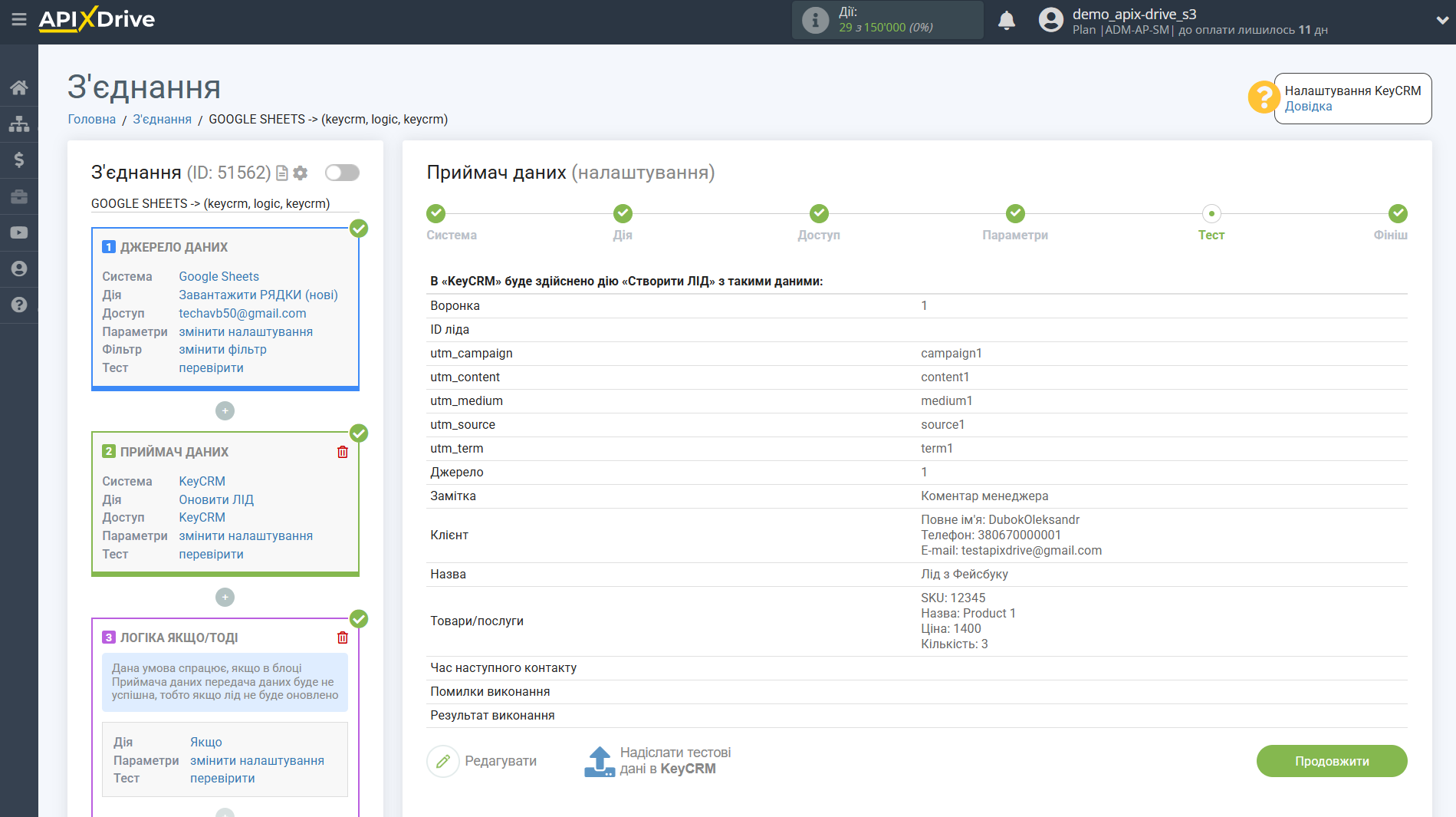Click the actions info icon

tap(815, 20)
